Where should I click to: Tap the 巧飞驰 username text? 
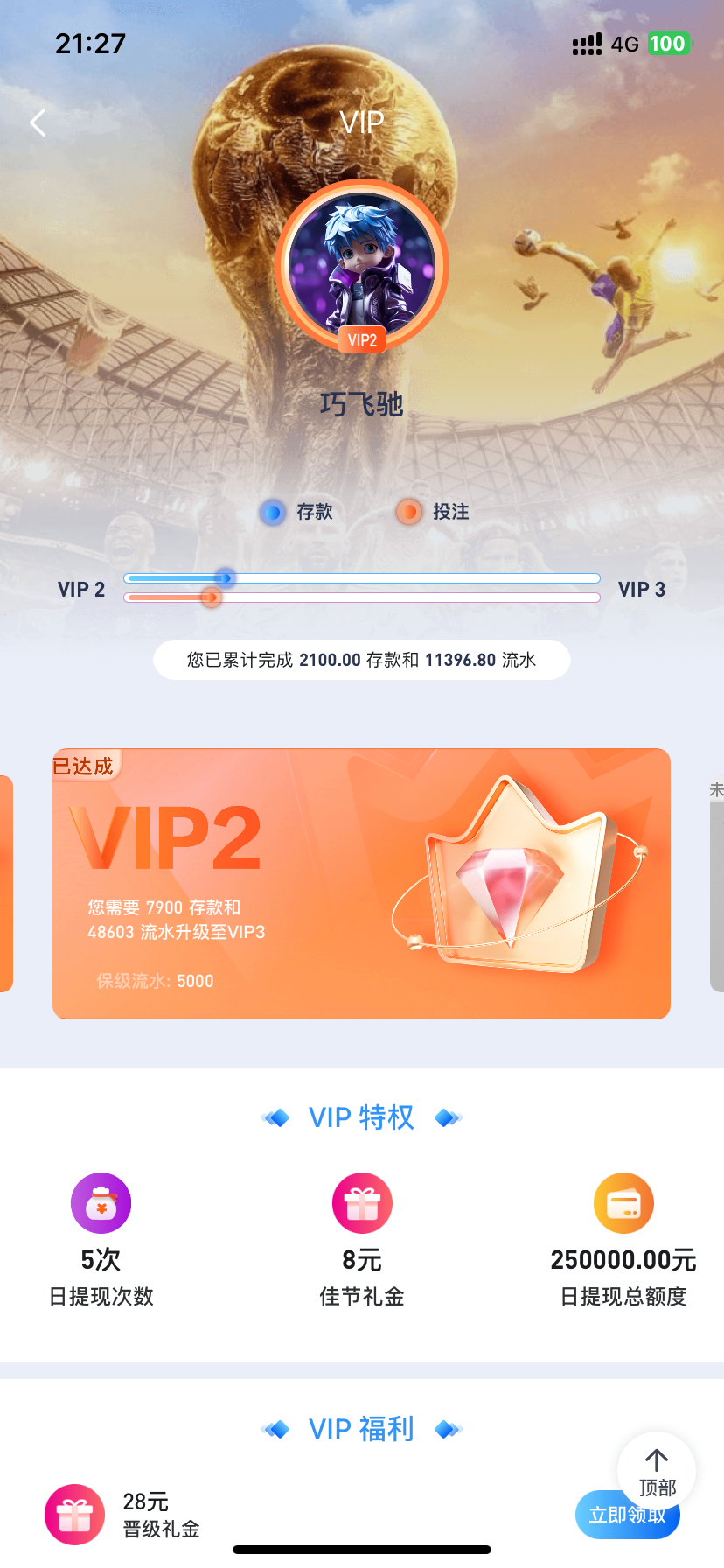coord(362,404)
